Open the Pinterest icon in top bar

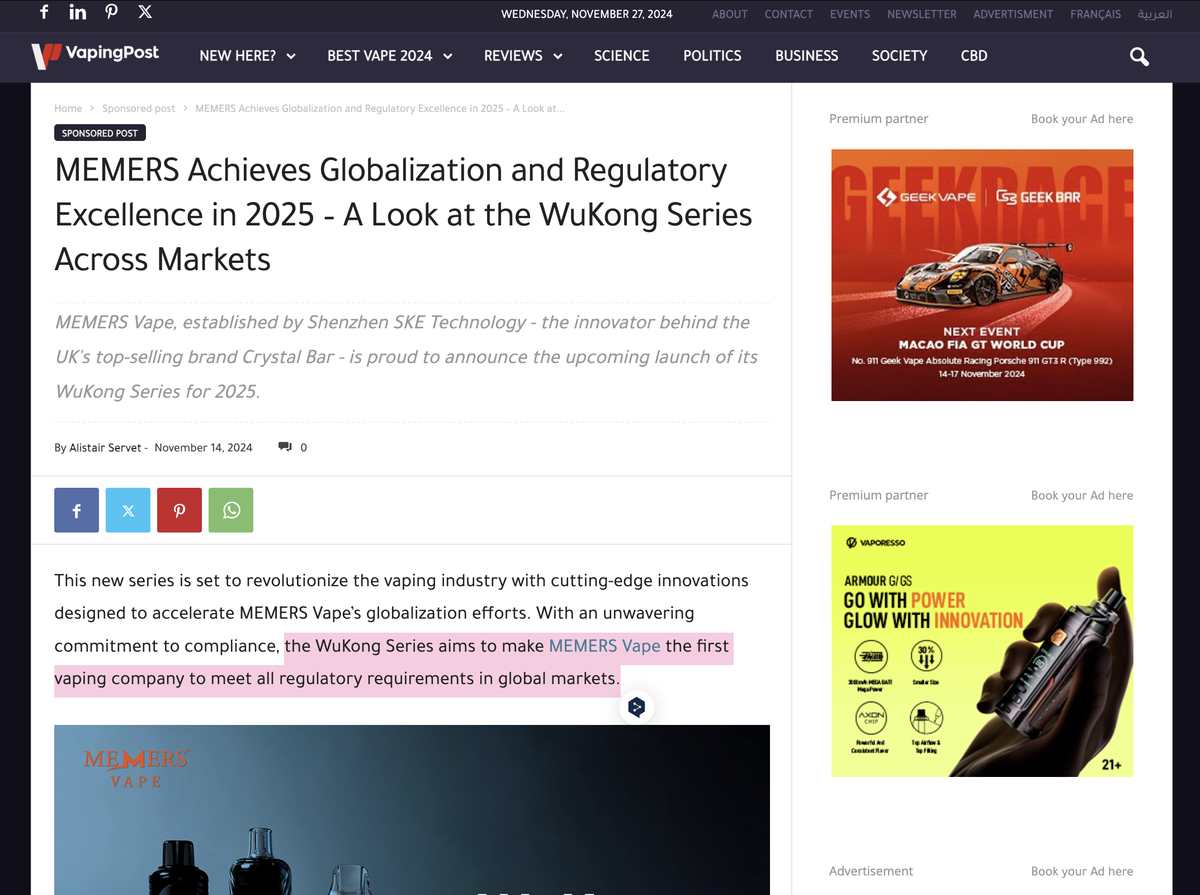[111, 13]
